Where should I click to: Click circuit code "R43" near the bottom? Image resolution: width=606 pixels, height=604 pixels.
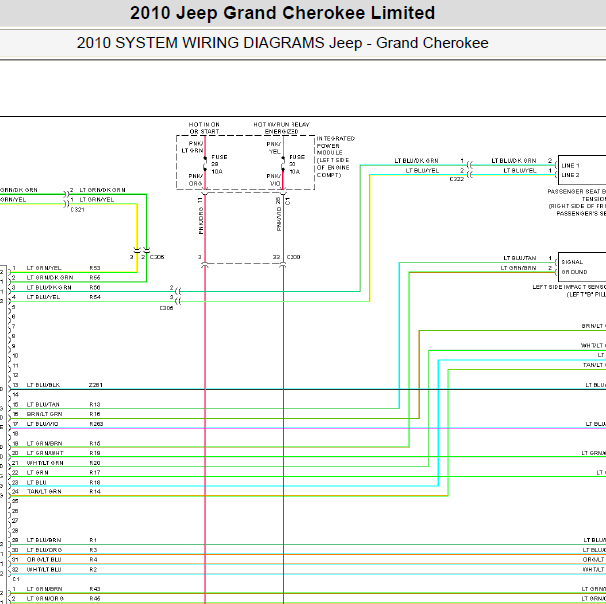(95, 589)
